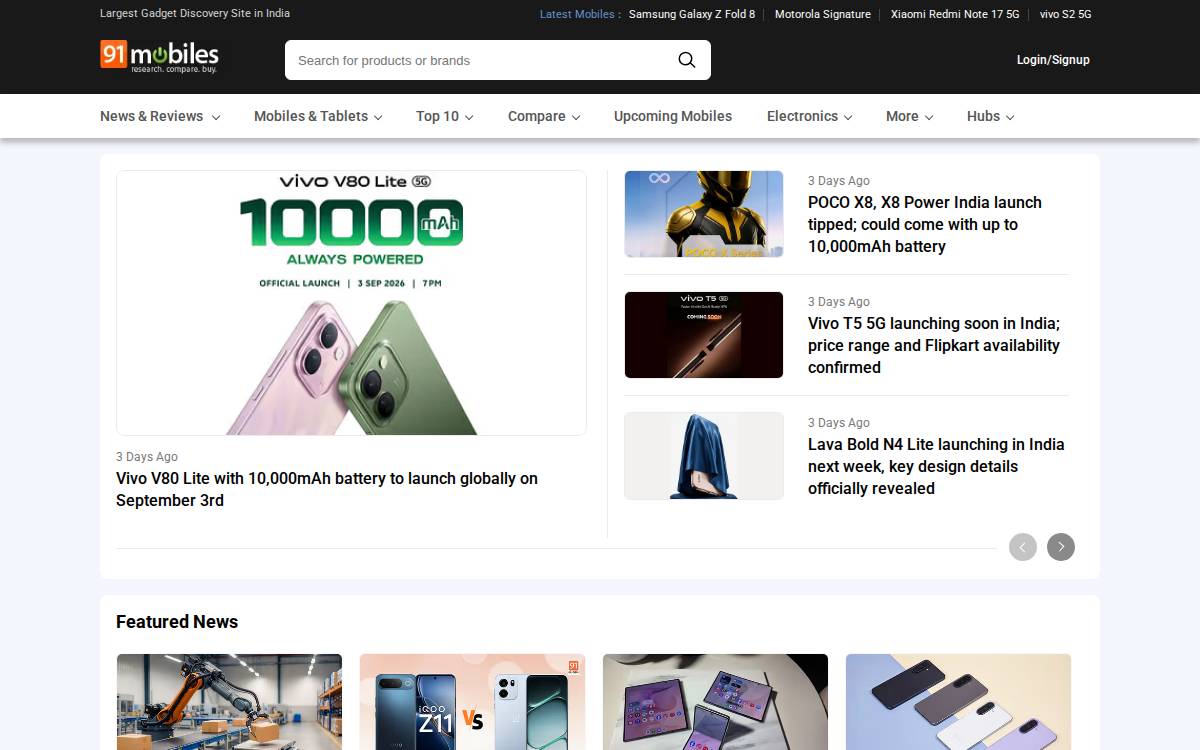Open POCO X8 article thumbnail
1200x750 pixels.
(x=704, y=214)
